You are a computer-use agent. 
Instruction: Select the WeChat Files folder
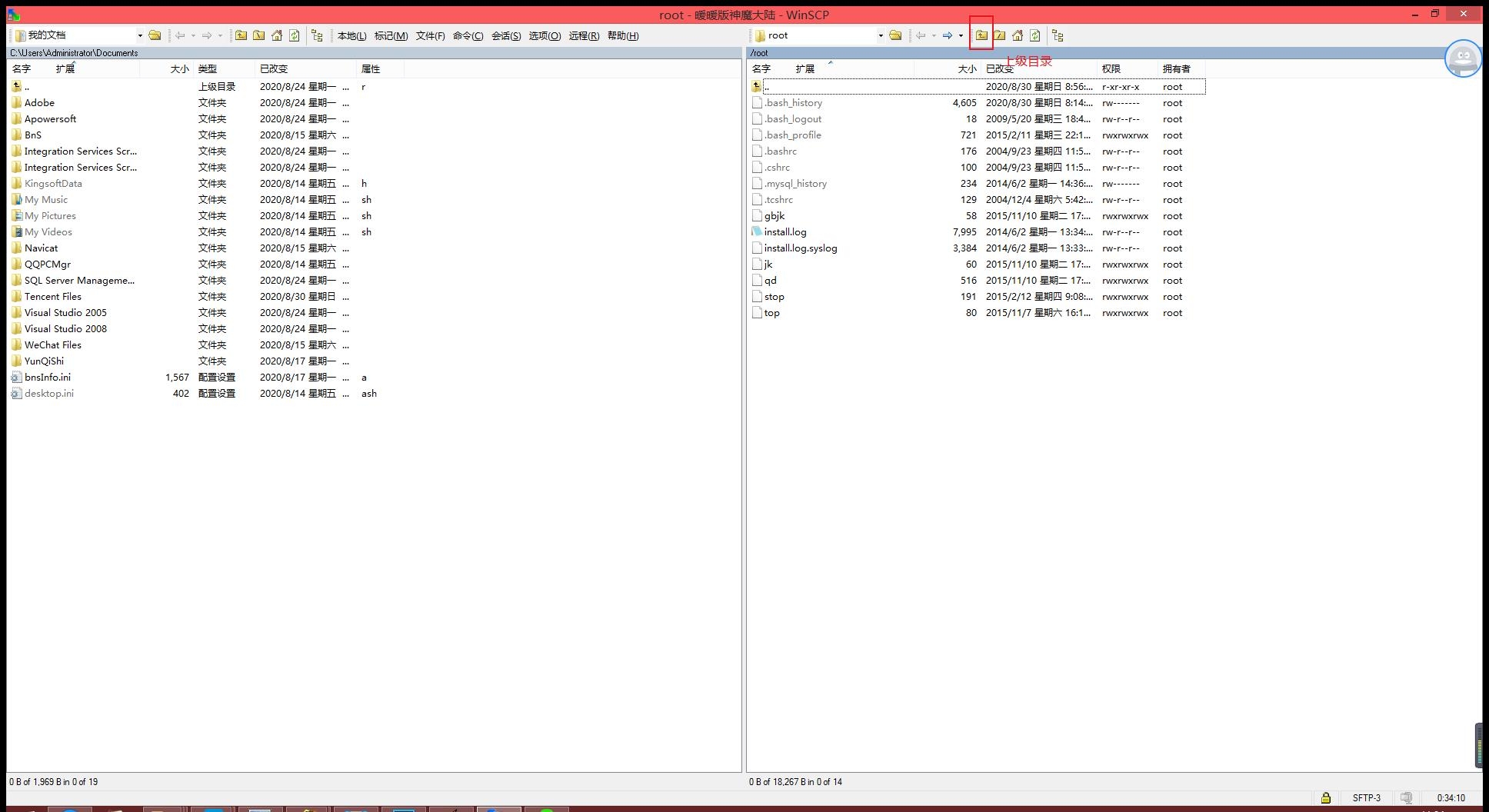click(52, 345)
